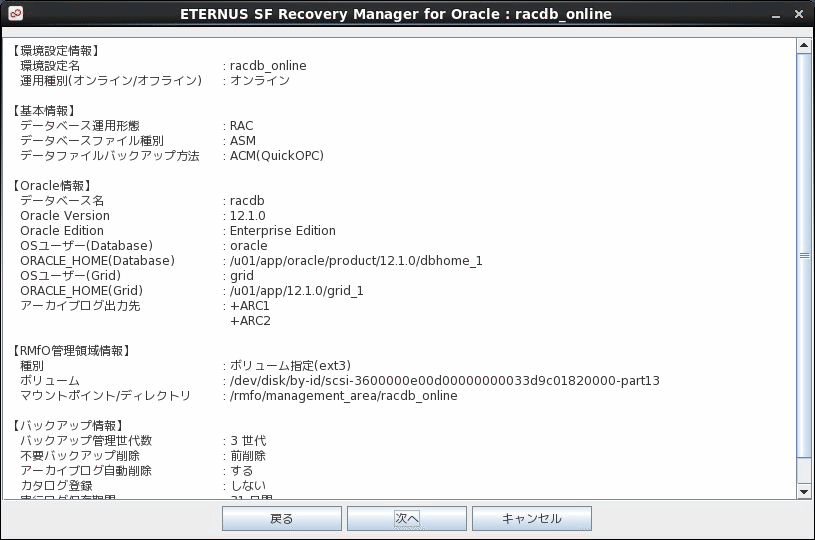This screenshot has width=815, height=540.
Task: Click the window title text
Action: [x=396, y=14]
